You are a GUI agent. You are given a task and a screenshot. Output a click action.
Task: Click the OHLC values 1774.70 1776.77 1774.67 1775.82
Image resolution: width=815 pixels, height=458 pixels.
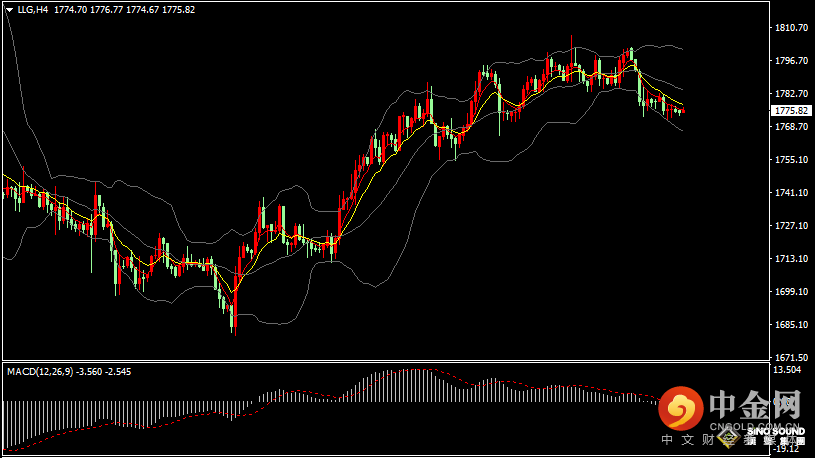pyautogui.click(x=125, y=10)
